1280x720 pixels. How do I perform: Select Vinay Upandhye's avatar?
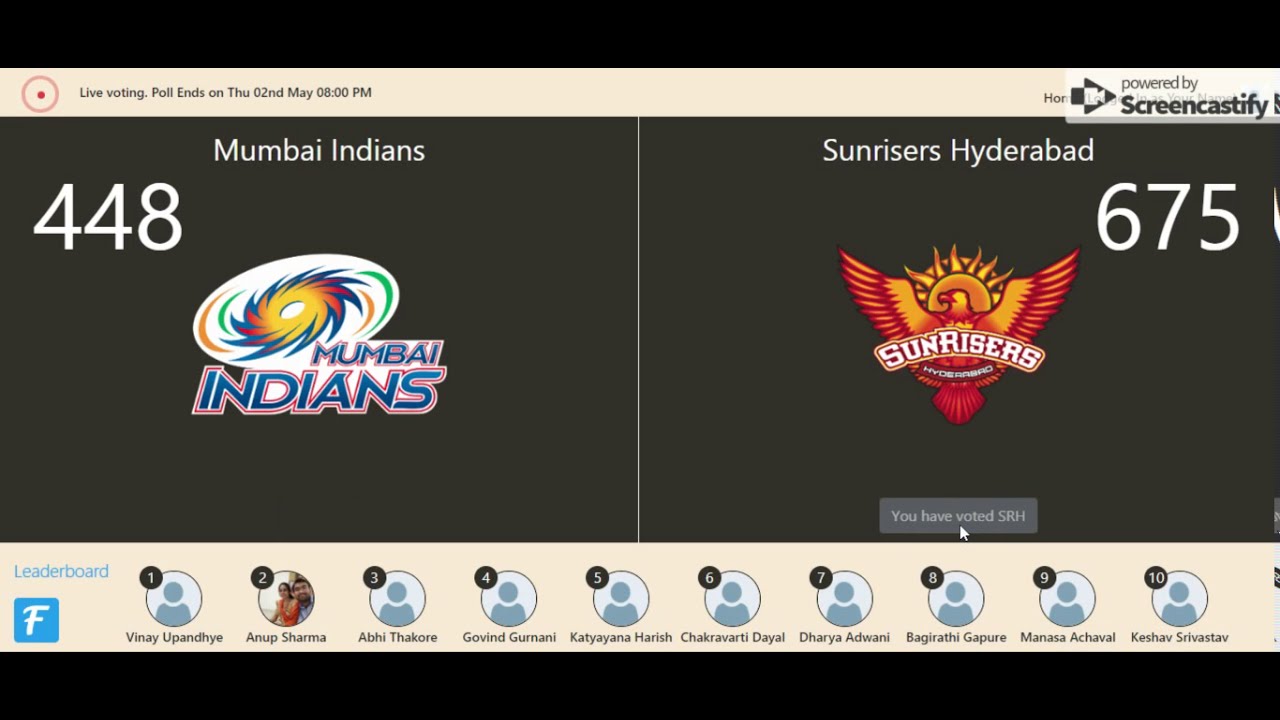pyautogui.click(x=174, y=598)
